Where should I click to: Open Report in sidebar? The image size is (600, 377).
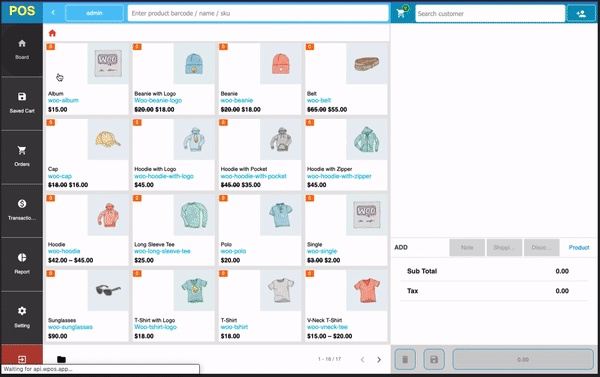[x=22, y=264]
